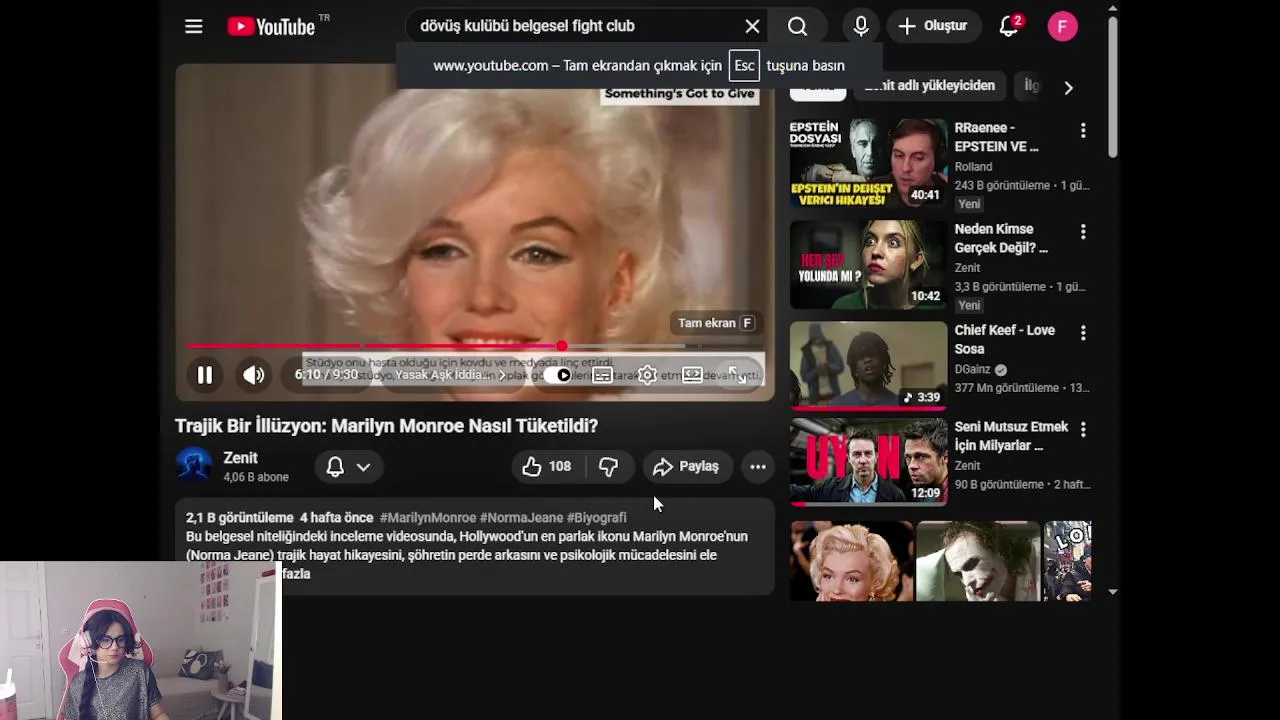Image resolution: width=1280 pixels, height=720 pixels.
Task: Open the subscription notification bell dropdown
Action: (x=348, y=467)
